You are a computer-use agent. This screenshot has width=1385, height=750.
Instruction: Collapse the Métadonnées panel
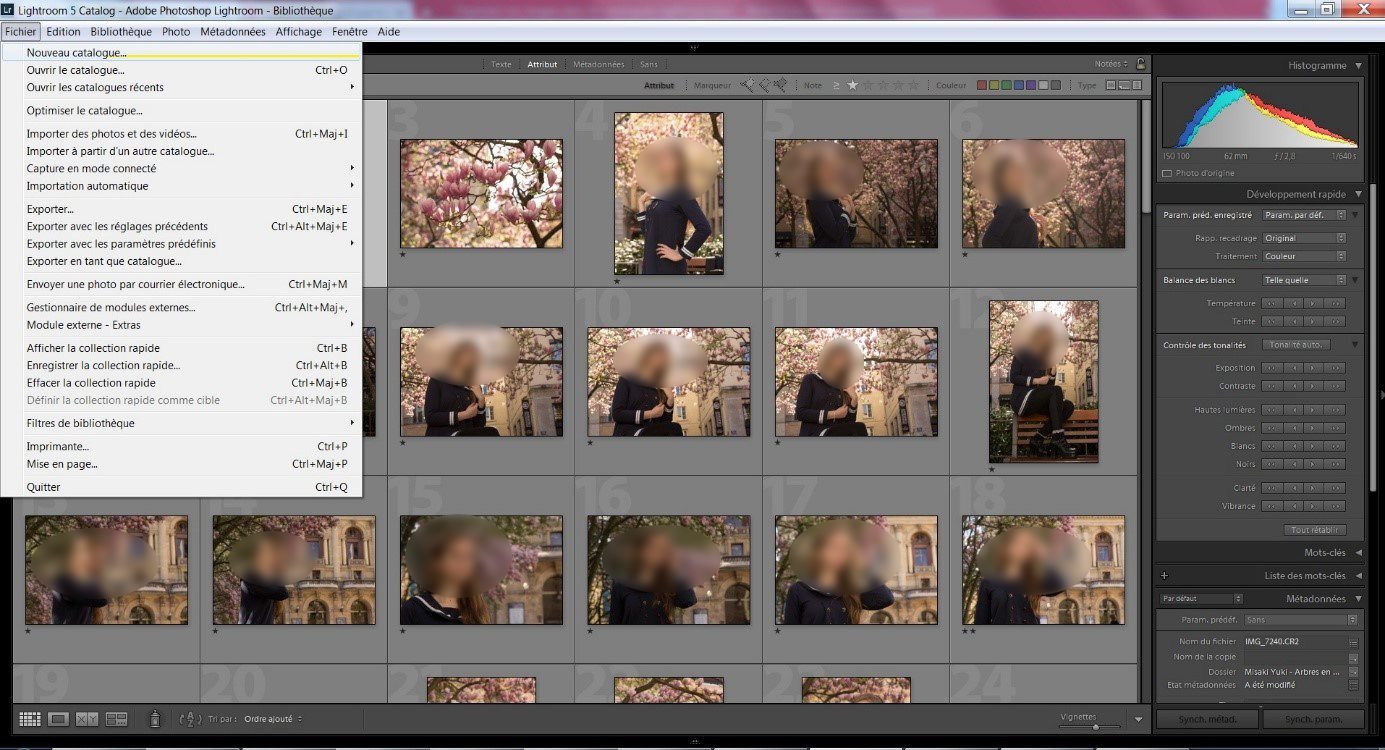(x=1358, y=598)
